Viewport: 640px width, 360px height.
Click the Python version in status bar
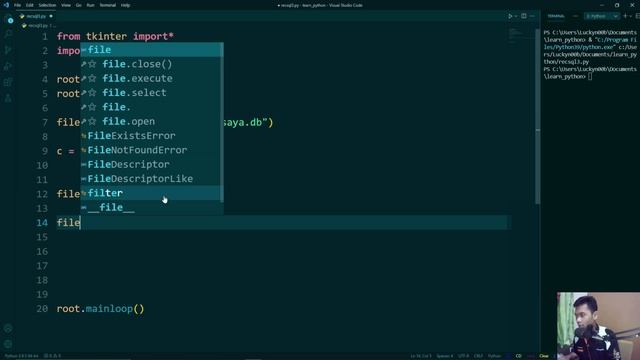tap(21, 356)
